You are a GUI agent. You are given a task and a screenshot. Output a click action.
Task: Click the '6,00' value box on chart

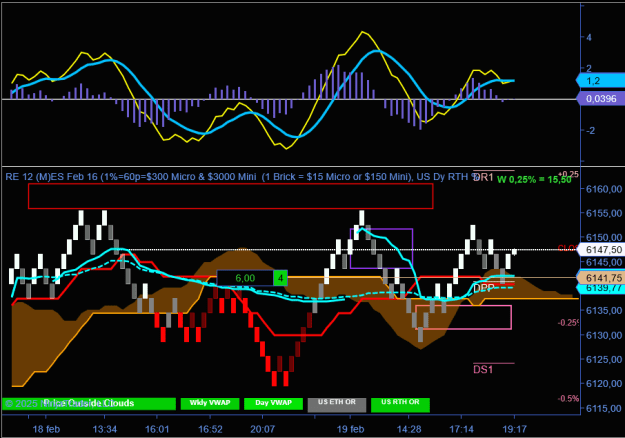click(x=245, y=278)
